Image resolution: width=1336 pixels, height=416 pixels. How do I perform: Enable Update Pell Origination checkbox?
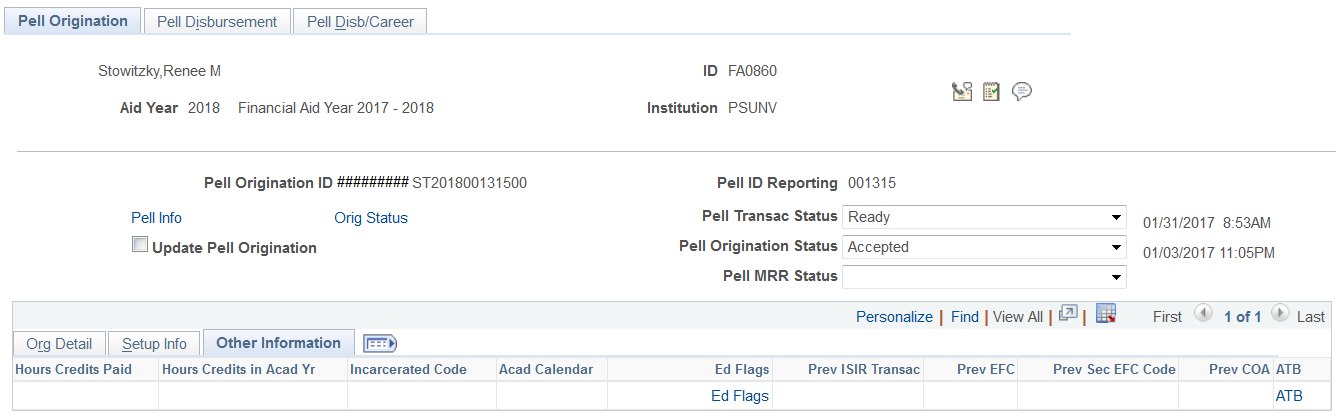[x=140, y=245]
